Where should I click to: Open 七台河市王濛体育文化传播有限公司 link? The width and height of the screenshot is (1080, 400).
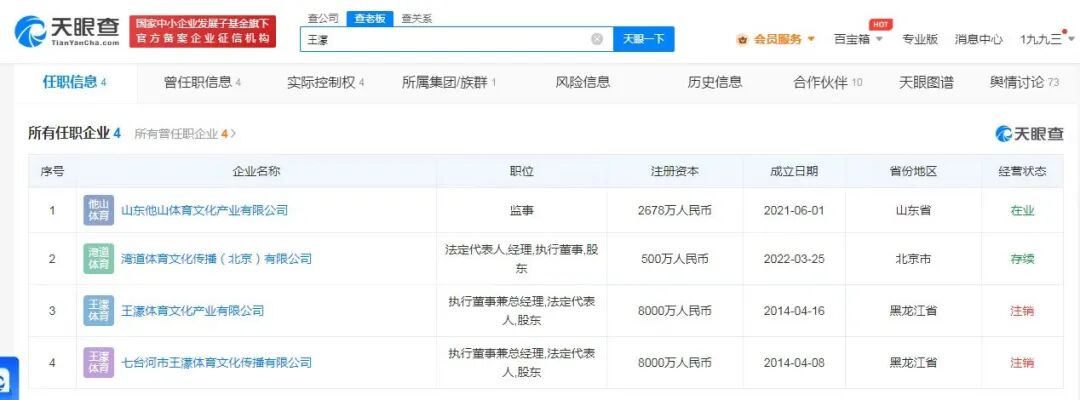click(216, 362)
